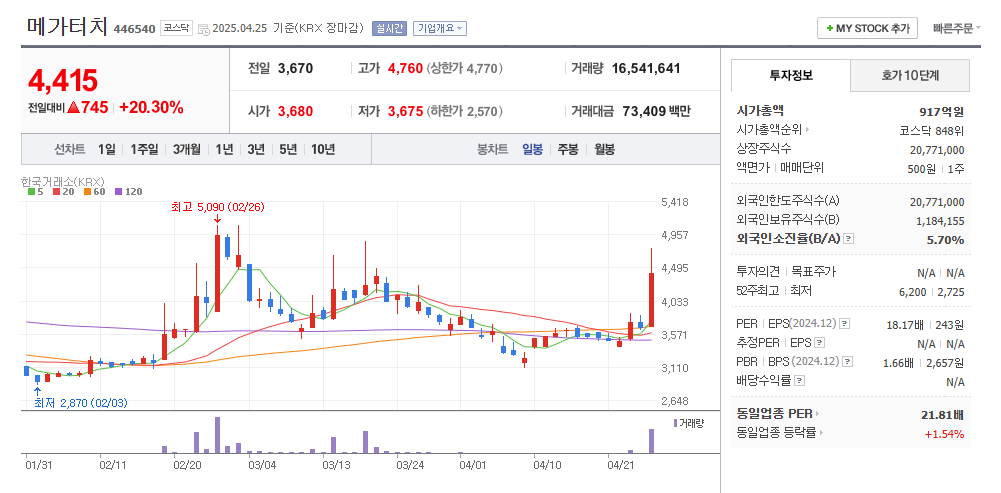
Task: Click the purple 거래량 legend marker
Action: [x=675, y=423]
